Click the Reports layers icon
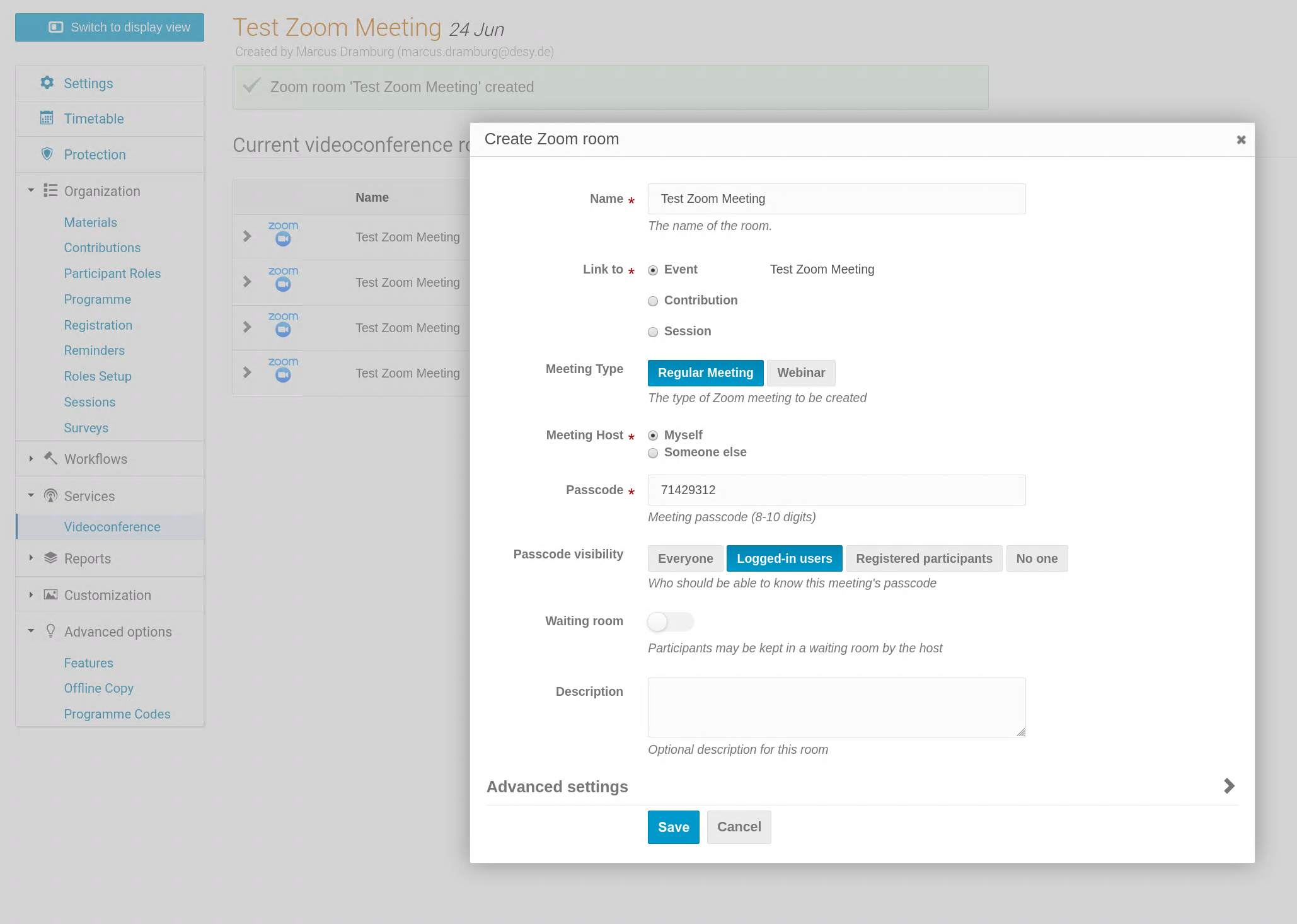Viewport: 1297px width, 924px height. pyautogui.click(x=50, y=558)
